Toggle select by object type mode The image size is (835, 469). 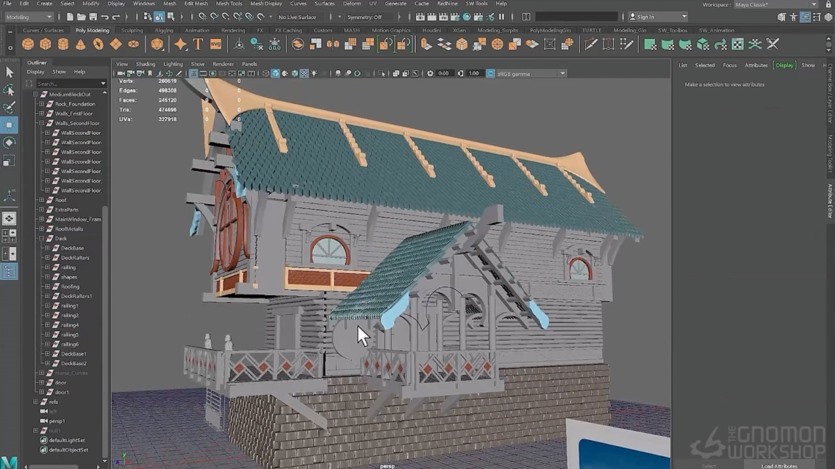pos(159,17)
